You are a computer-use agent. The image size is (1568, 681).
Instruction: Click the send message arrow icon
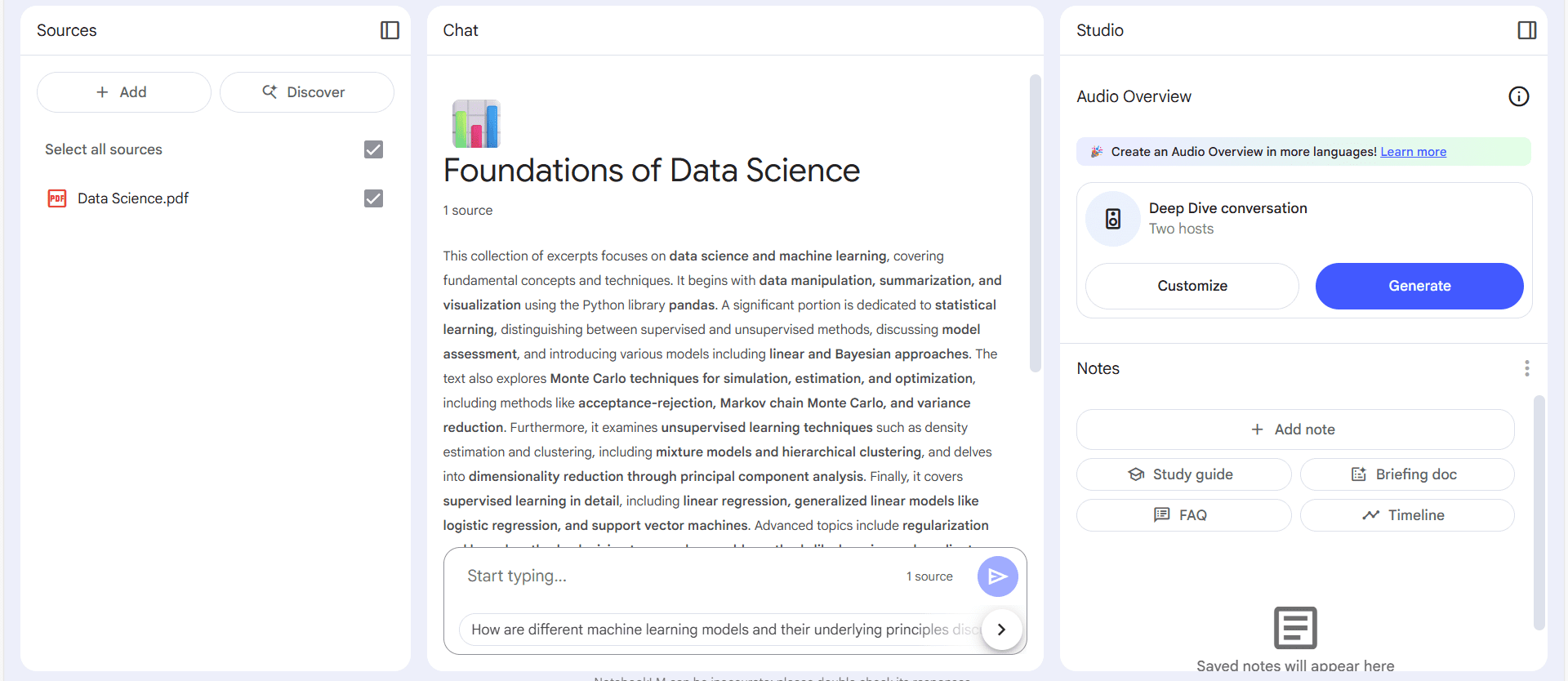tap(997, 576)
